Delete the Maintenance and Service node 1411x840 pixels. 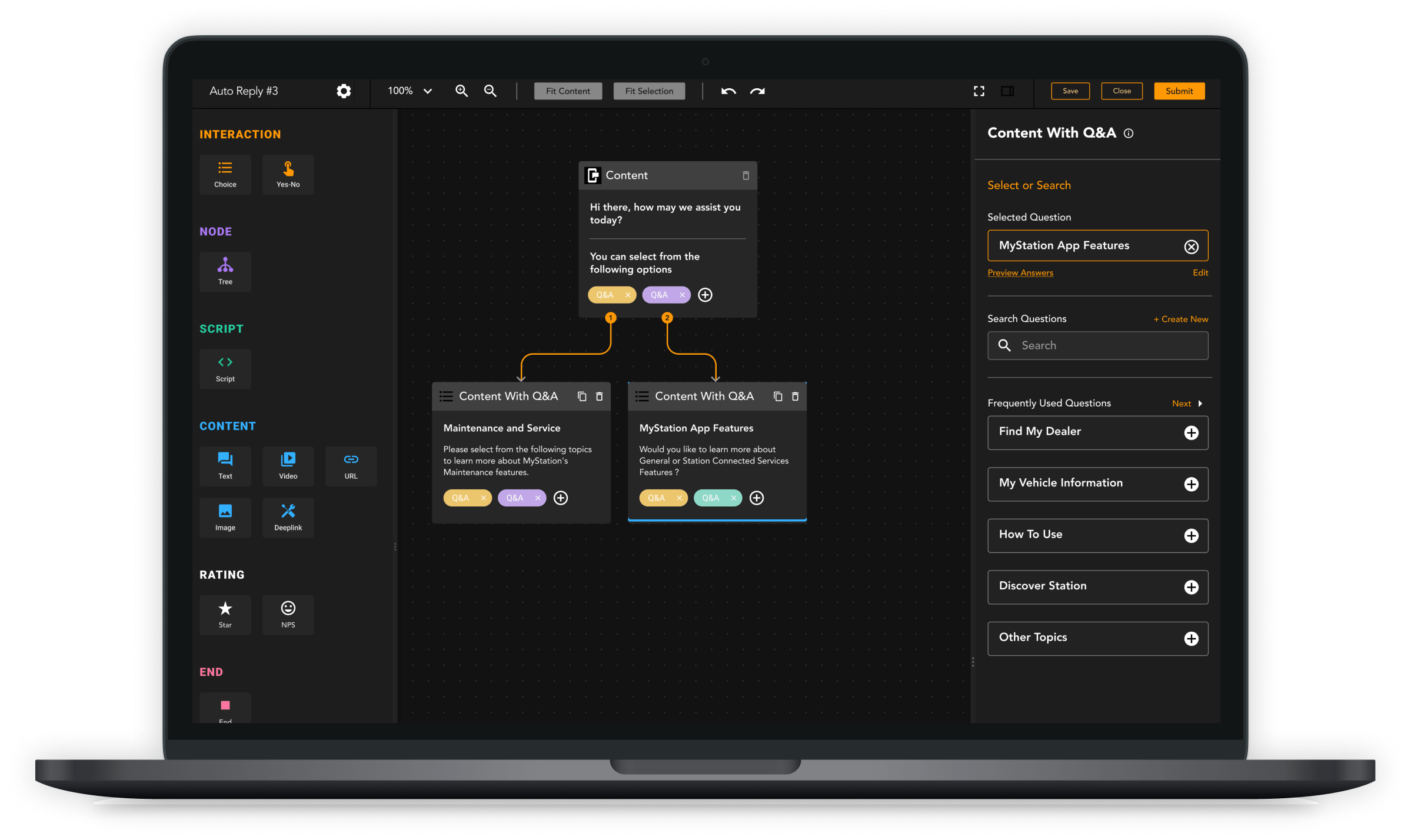(x=599, y=396)
